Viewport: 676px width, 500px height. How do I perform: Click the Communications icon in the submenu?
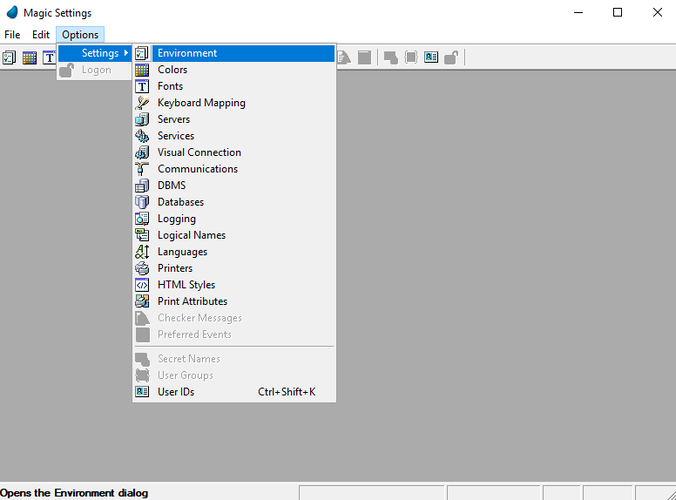(142, 169)
